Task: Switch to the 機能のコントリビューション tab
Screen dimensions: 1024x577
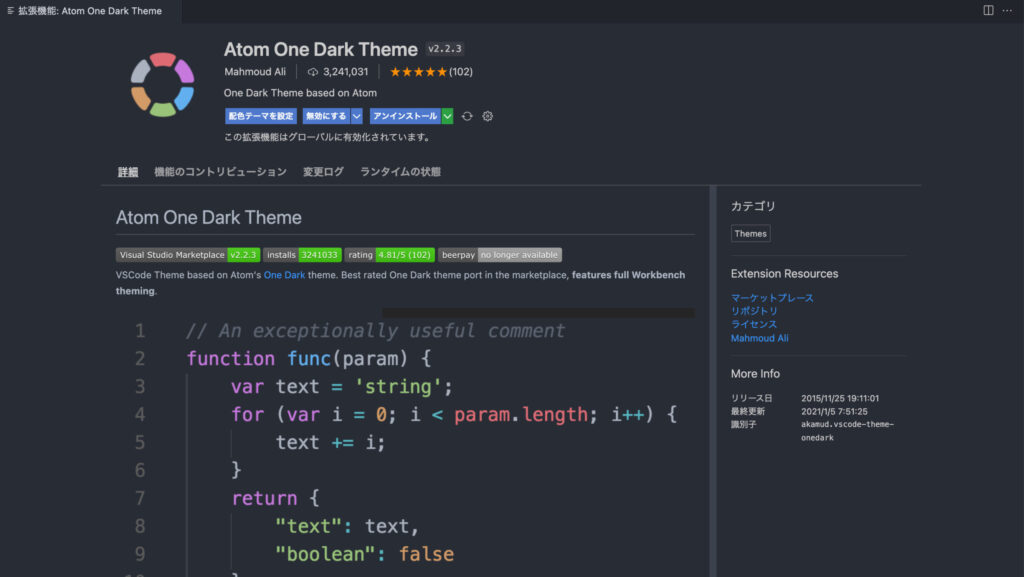Action: tap(220, 172)
